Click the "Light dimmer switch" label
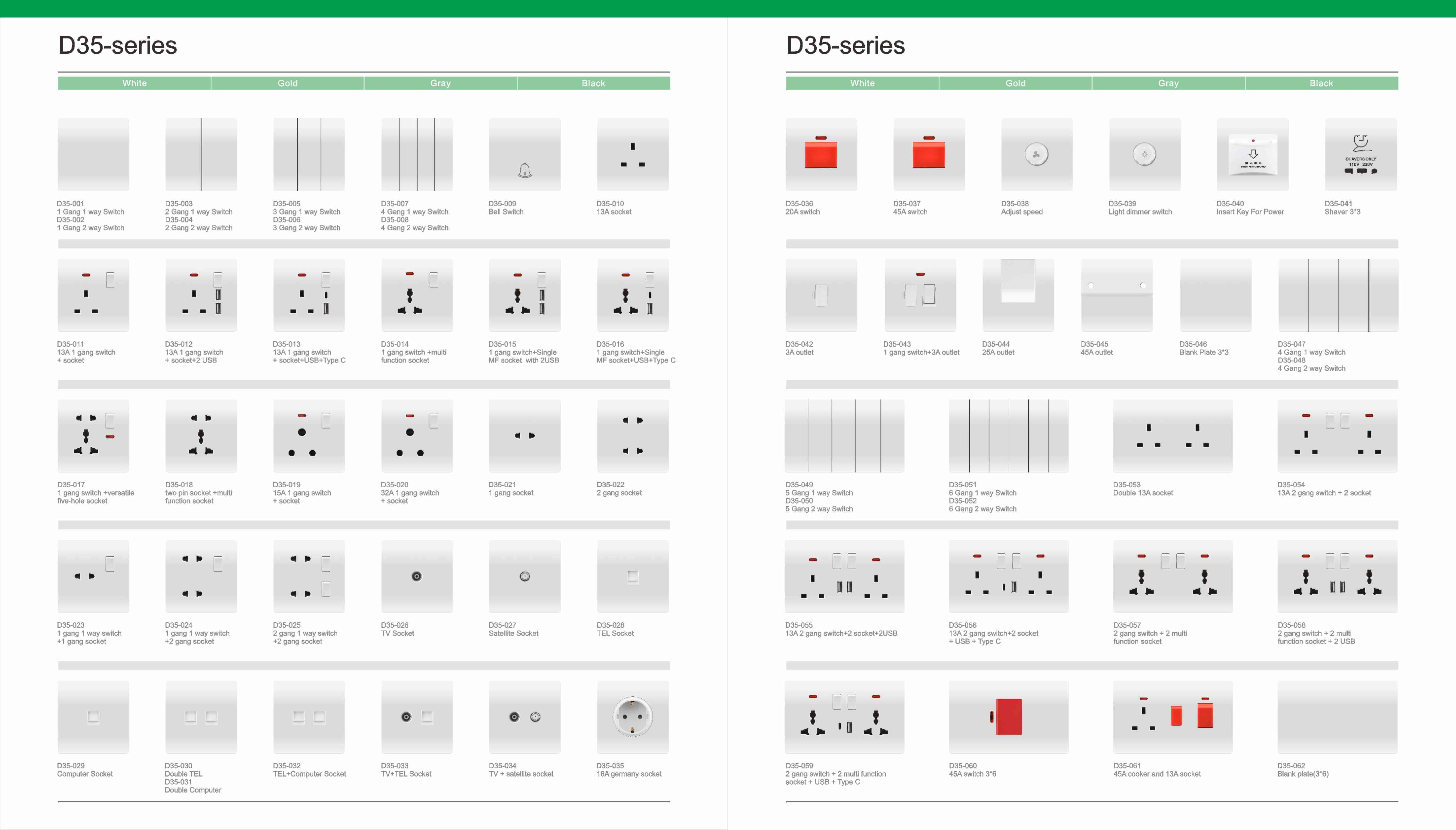This screenshot has width=1456, height=830. click(1140, 212)
